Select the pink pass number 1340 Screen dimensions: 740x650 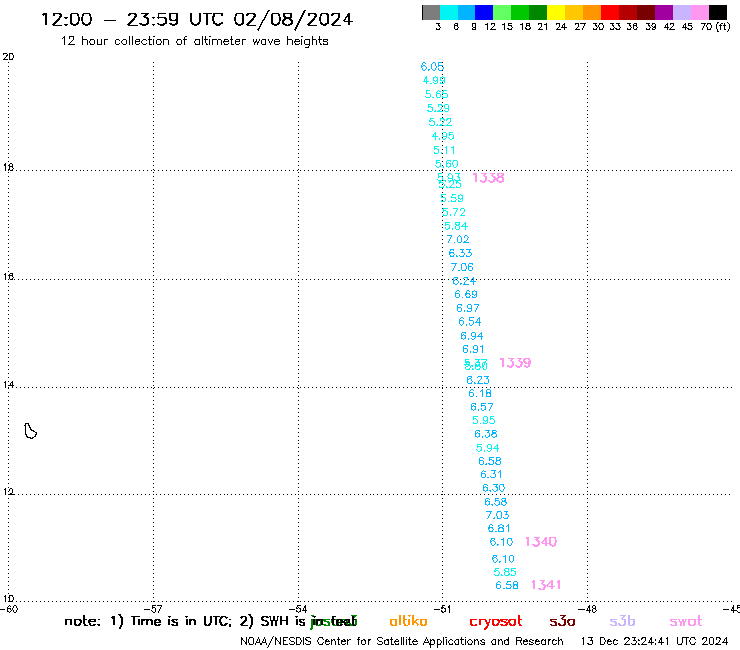click(541, 542)
